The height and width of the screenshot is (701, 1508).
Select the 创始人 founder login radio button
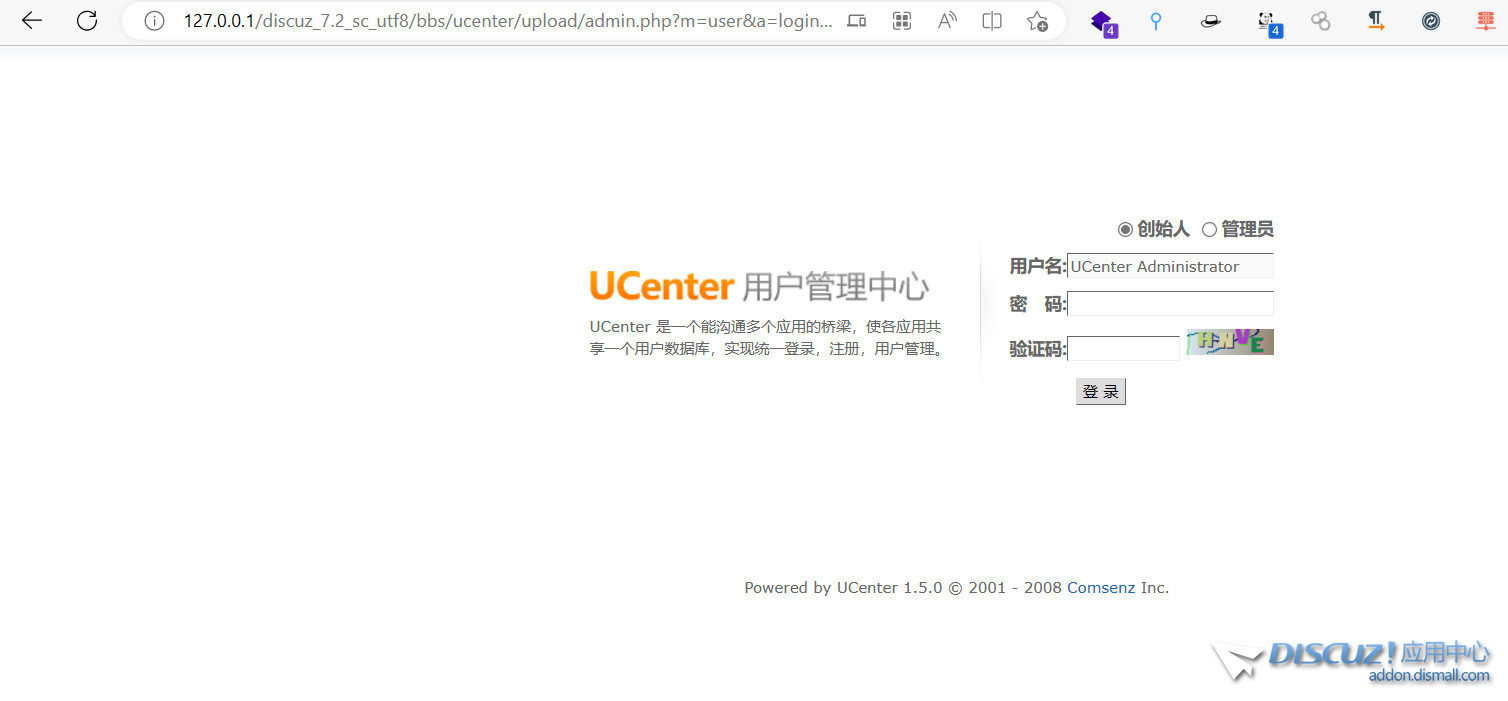click(x=1125, y=229)
